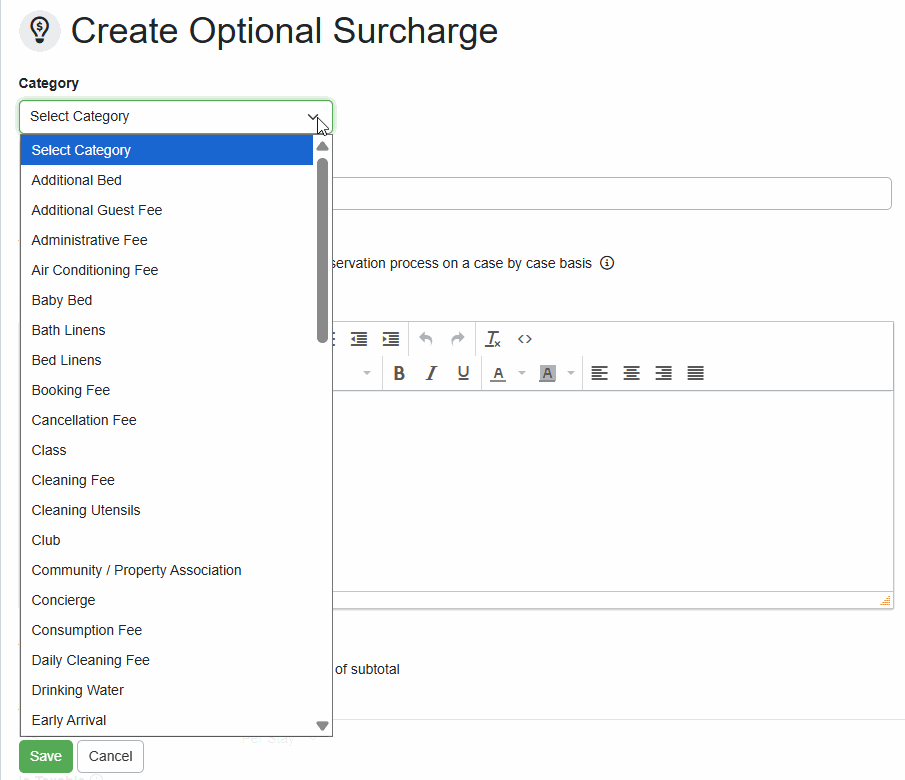Click inside the rich text editor body

613,491
